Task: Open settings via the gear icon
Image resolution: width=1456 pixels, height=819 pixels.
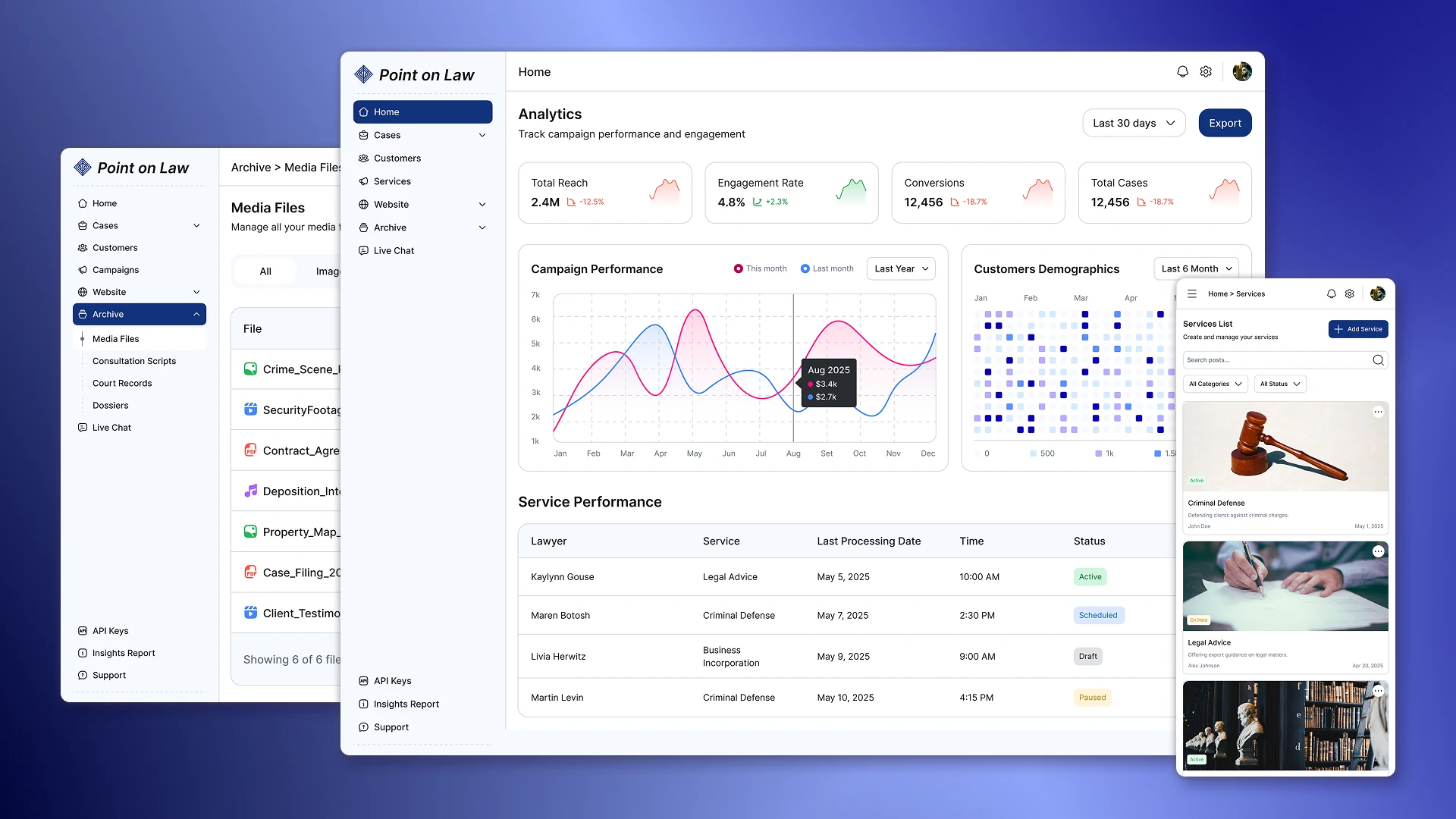Action: (x=1207, y=71)
